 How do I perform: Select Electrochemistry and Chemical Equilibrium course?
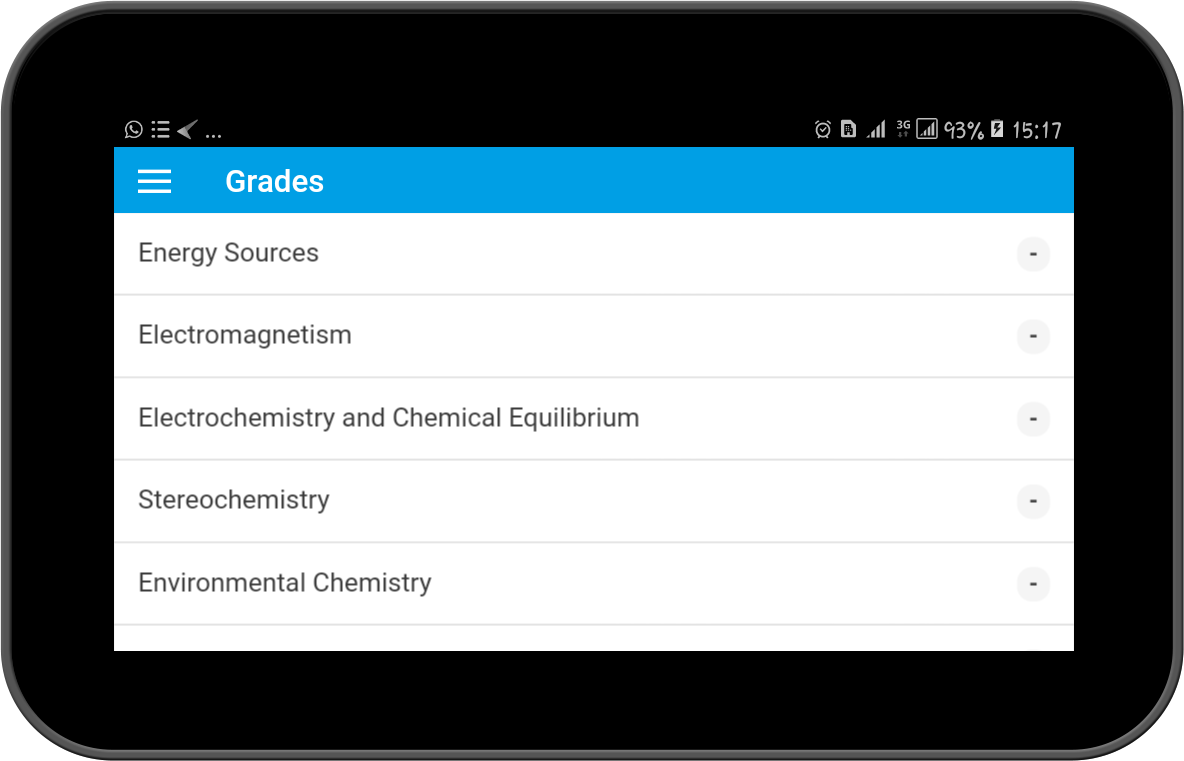click(389, 418)
